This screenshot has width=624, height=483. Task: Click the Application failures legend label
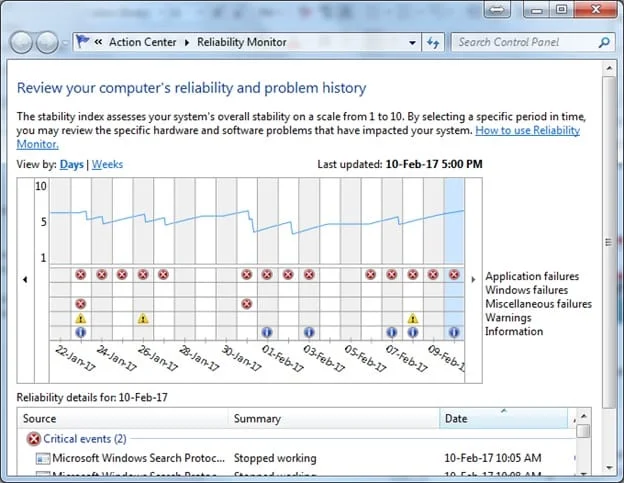[532, 277]
